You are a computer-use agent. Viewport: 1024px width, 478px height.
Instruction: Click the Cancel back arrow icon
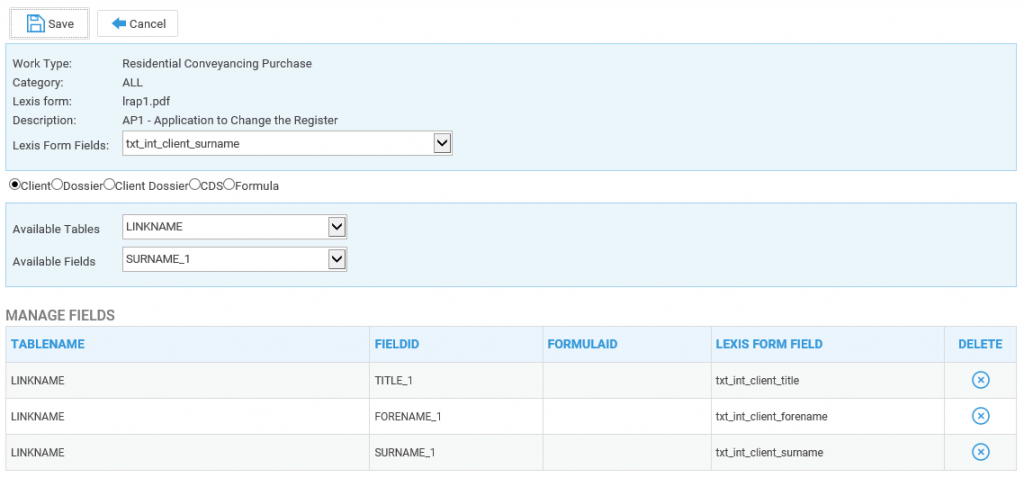pos(118,24)
